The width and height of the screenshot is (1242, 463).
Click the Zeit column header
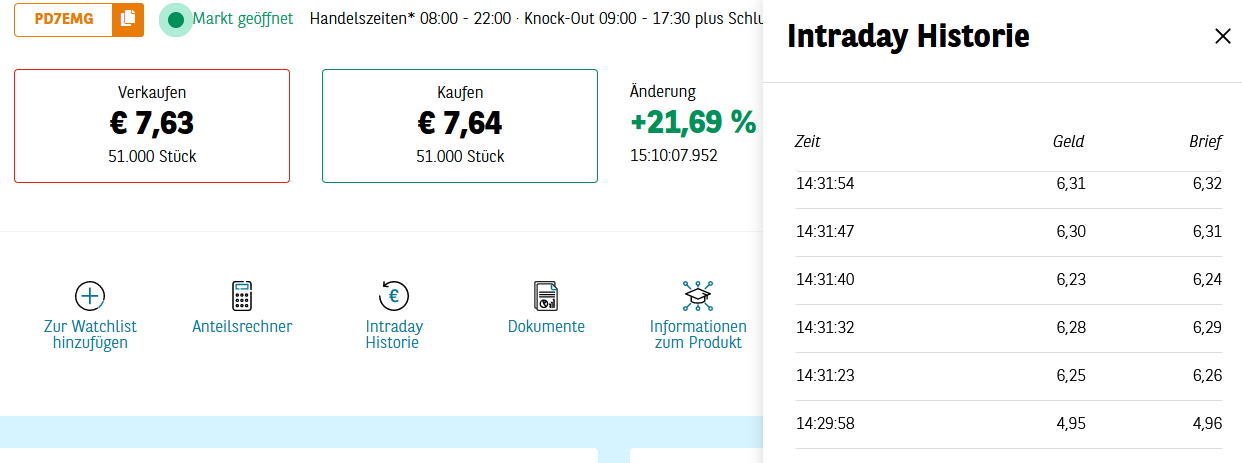808,142
